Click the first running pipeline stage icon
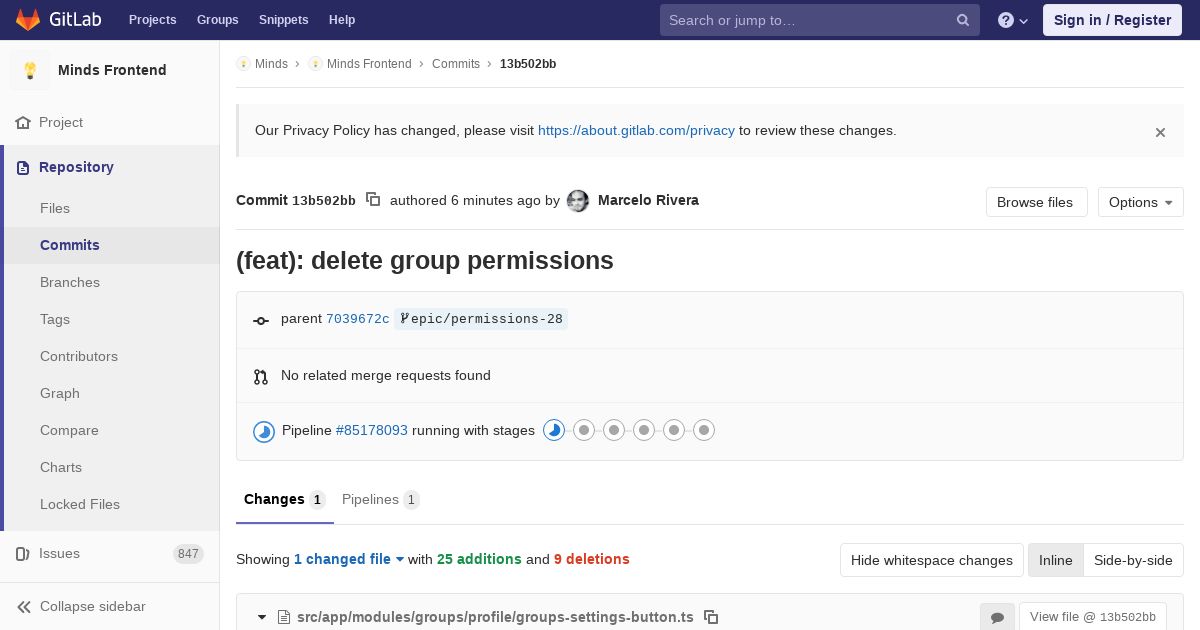The height and width of the screenshot is (630, 1200). click(554, 431)
